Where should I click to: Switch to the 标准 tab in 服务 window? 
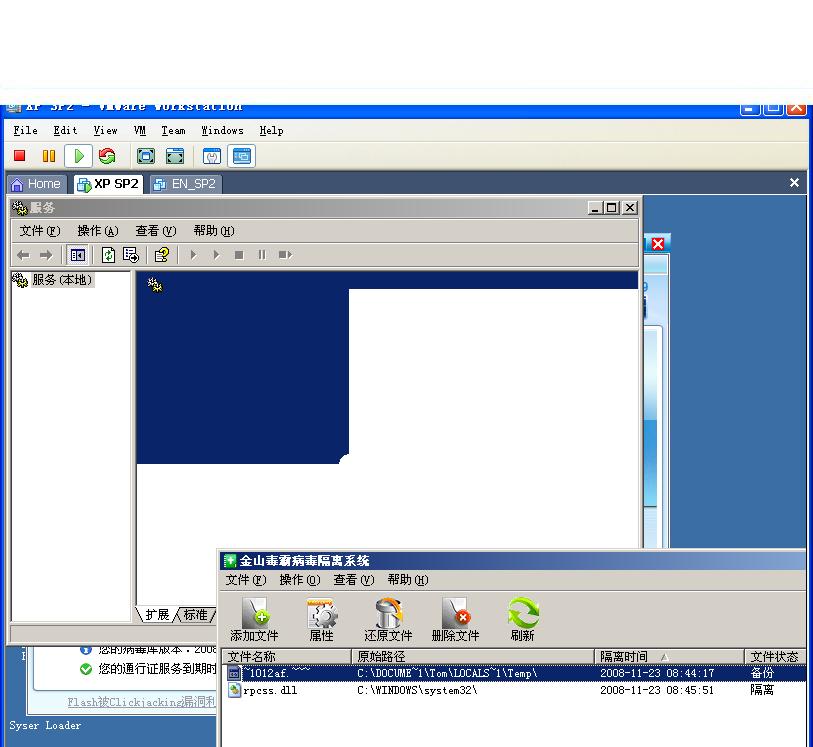click(x=195, y=615)
